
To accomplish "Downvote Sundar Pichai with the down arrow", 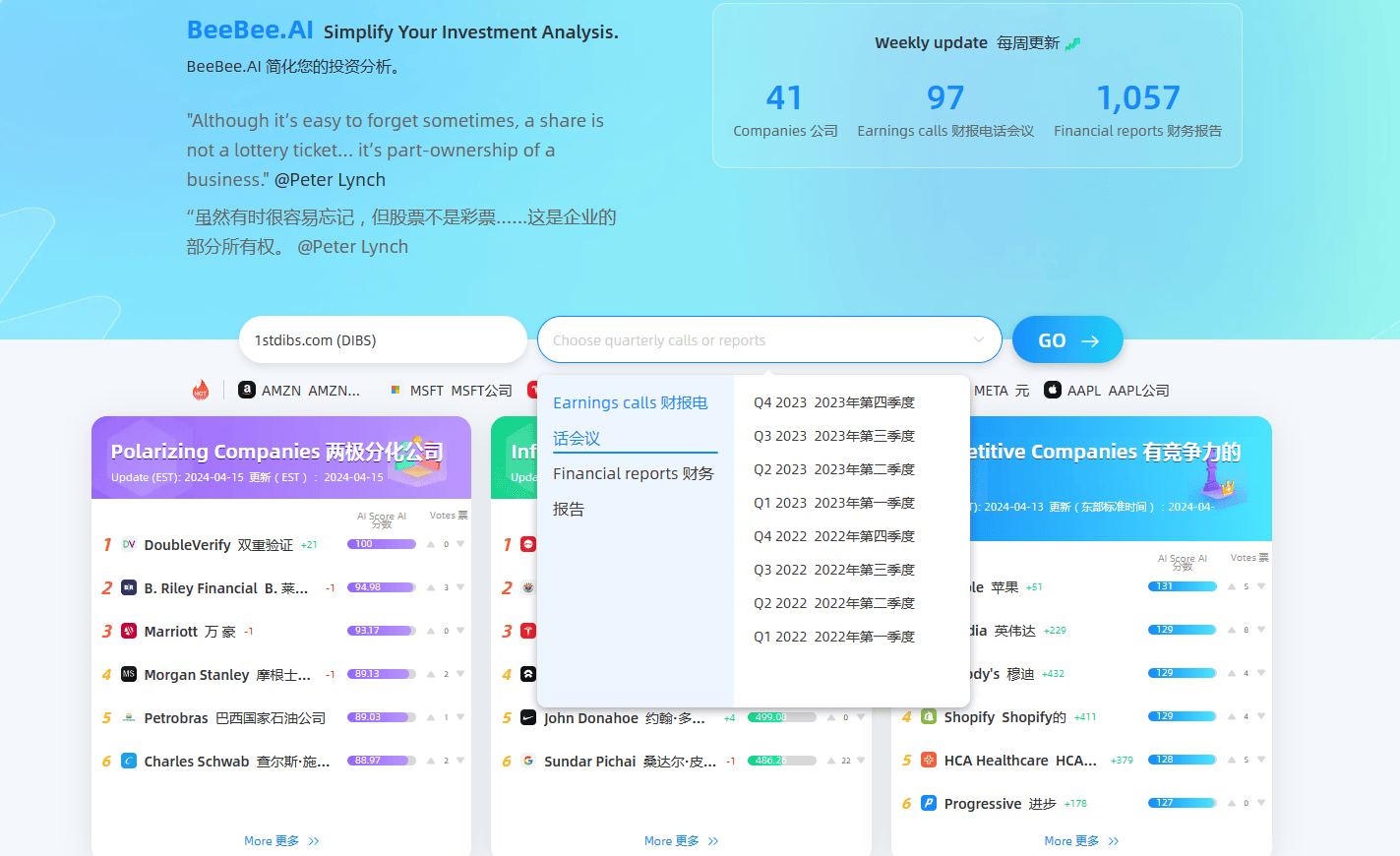I will [861, 761].
